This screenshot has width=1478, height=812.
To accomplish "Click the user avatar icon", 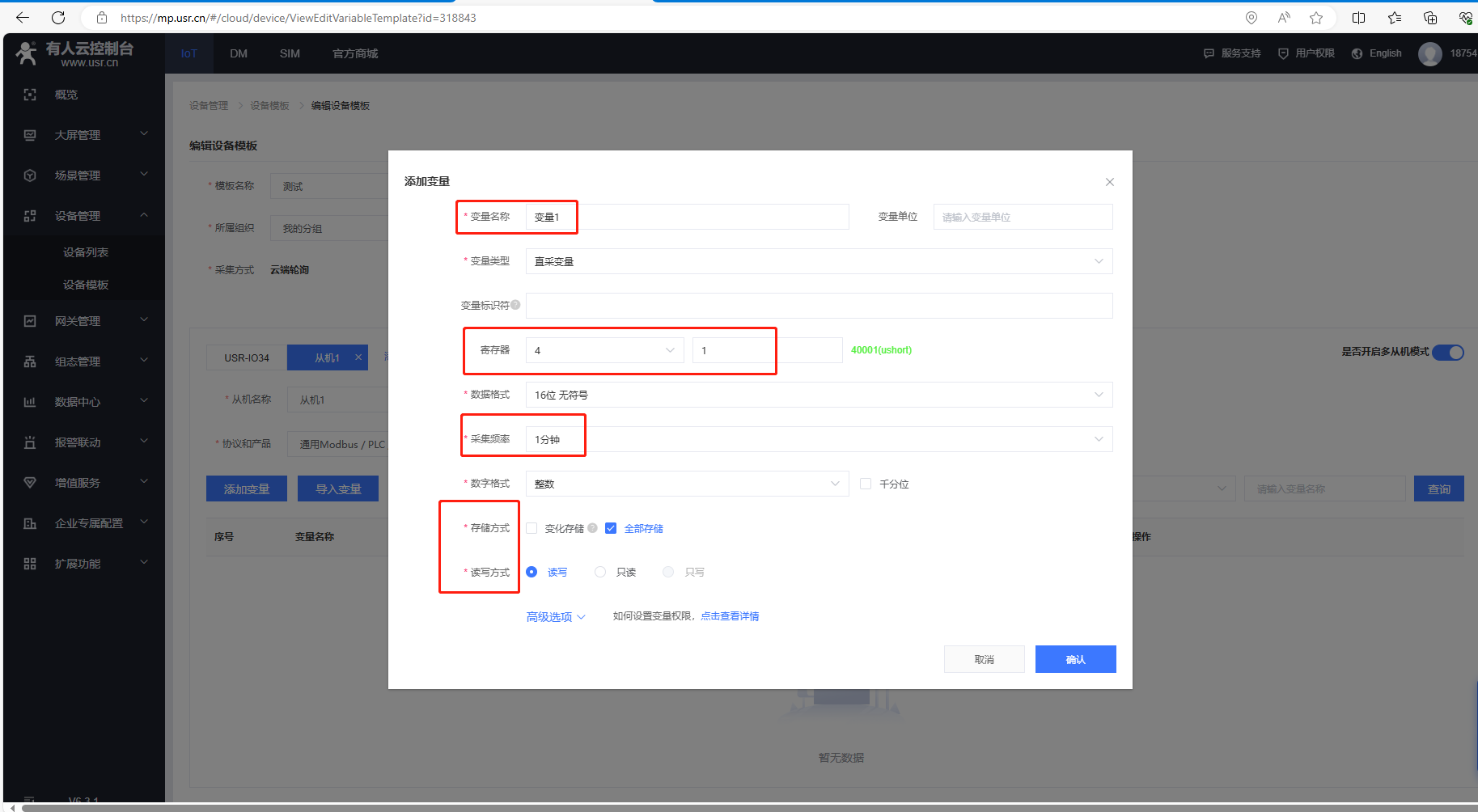I will 1429,53.
